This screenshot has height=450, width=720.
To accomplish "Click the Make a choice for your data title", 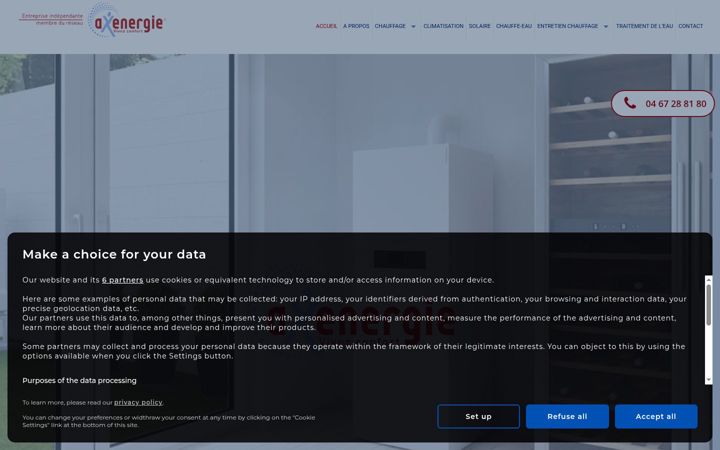I will (x=114, y=254).
